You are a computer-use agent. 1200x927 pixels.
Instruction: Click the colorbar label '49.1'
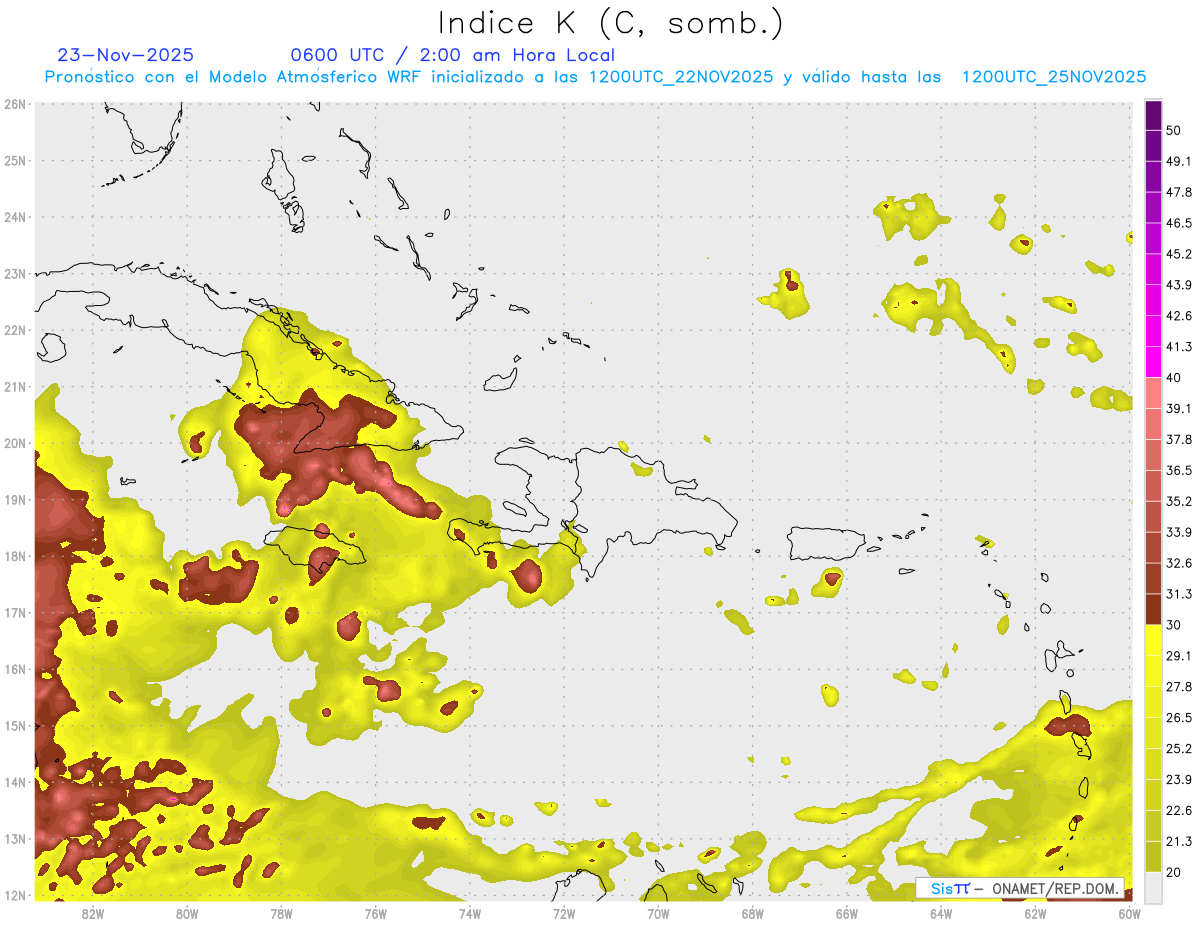pos(1178,161)
